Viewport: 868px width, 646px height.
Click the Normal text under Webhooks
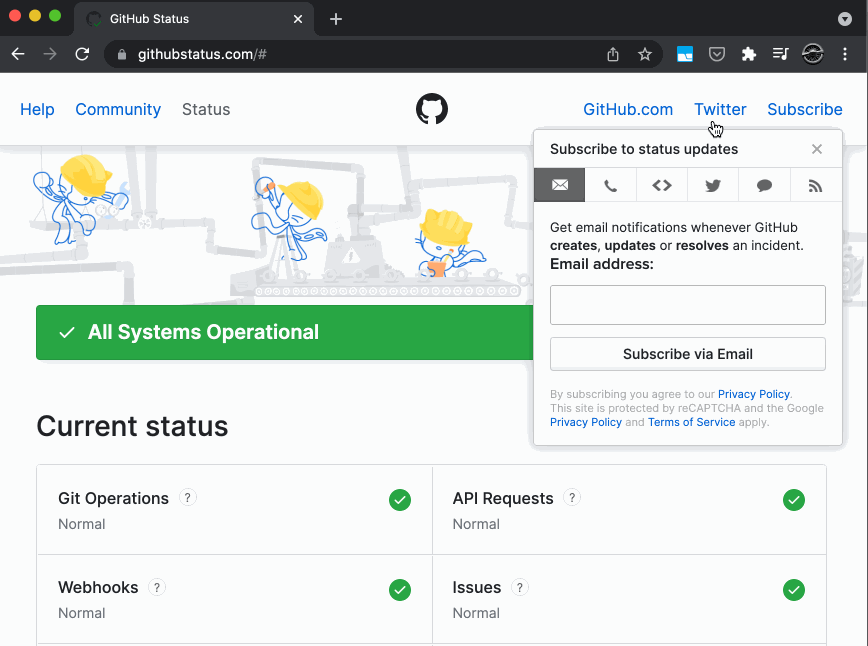click(82, 613)
